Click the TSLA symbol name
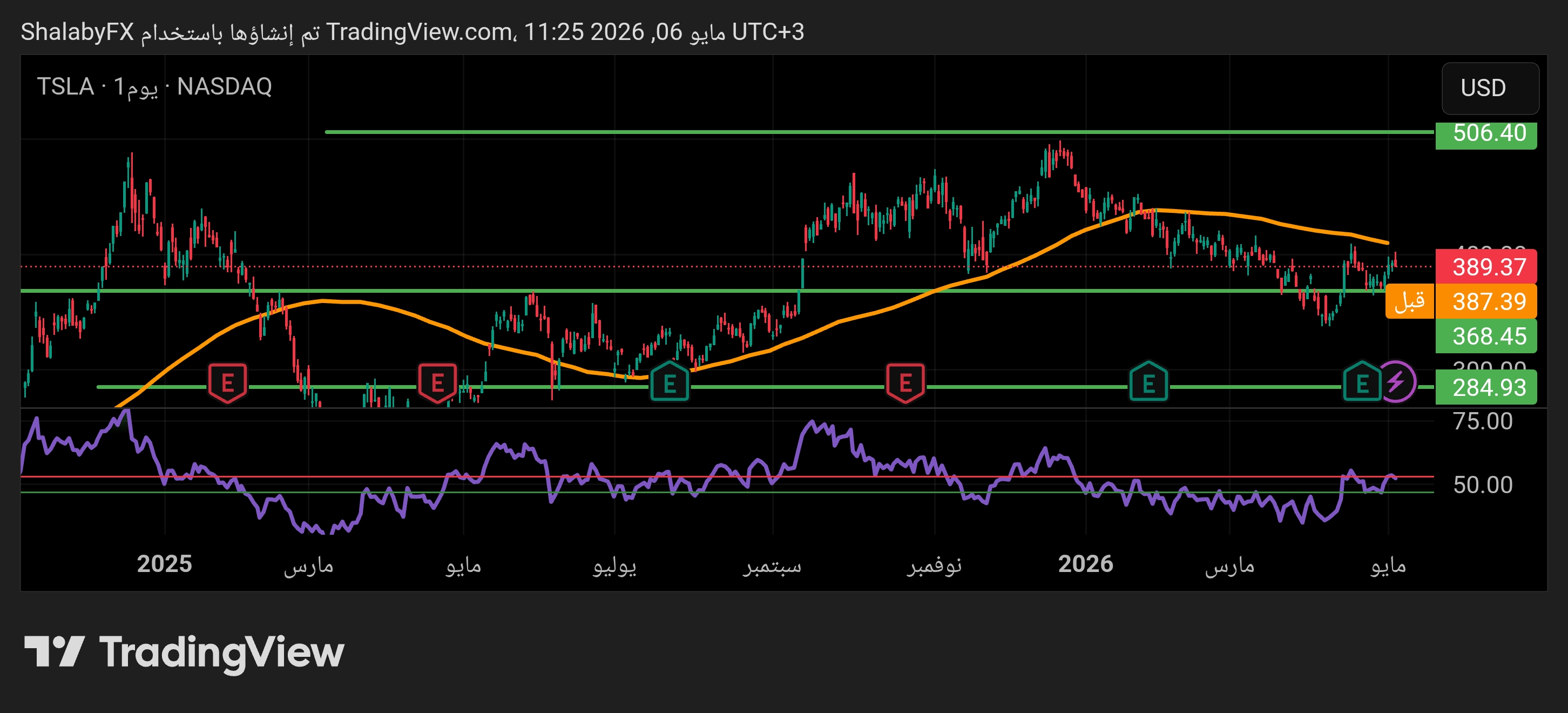This screenshot has height=713, width=1568. click(x=65, y=86)
